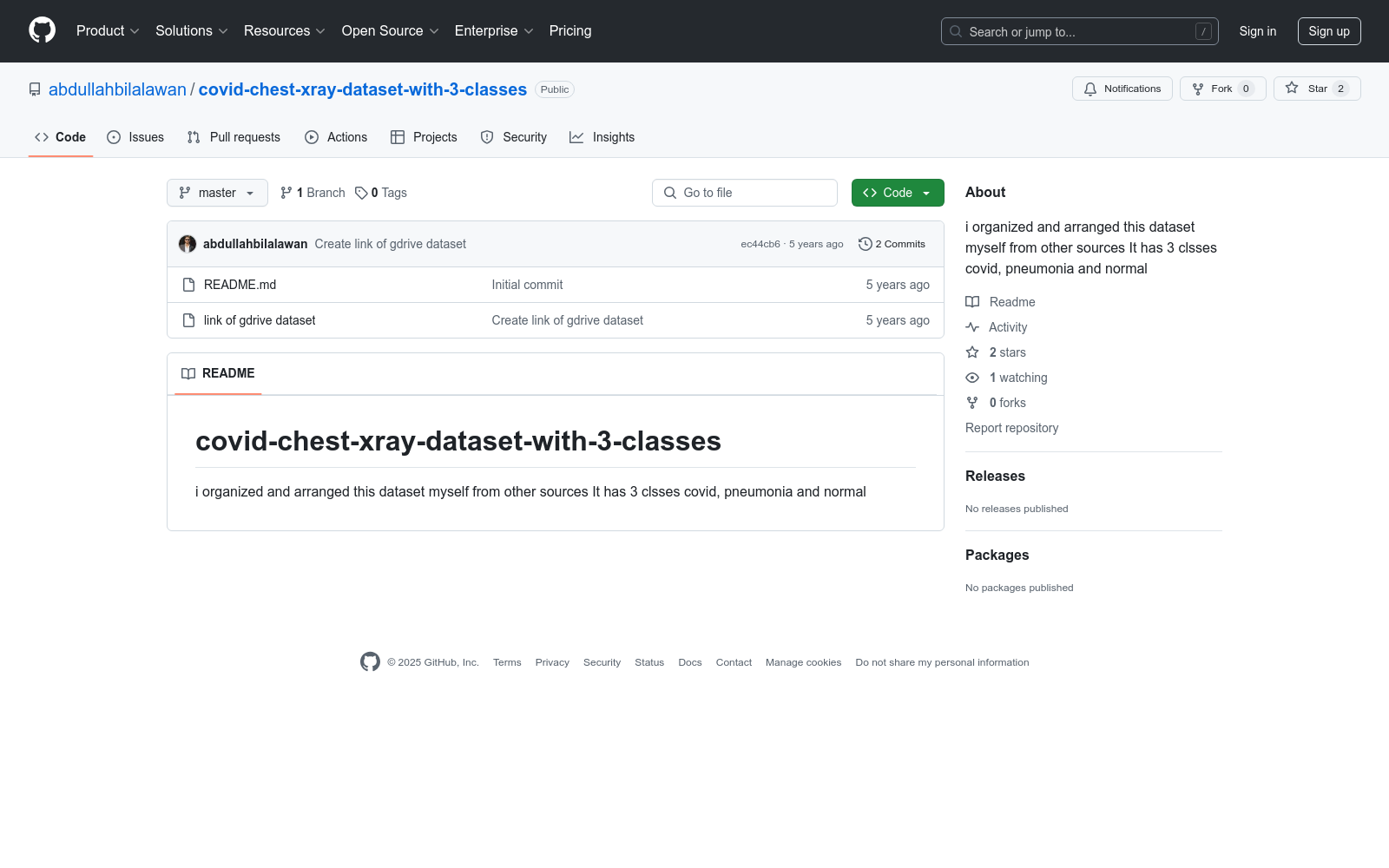Click the Go to file input
The width and height of the screenshot is (1389, 868).
coord(745,193)
